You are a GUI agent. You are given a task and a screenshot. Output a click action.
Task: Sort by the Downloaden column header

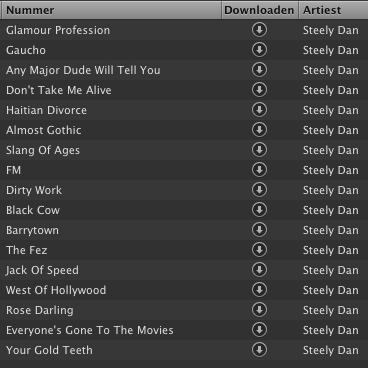260,10
